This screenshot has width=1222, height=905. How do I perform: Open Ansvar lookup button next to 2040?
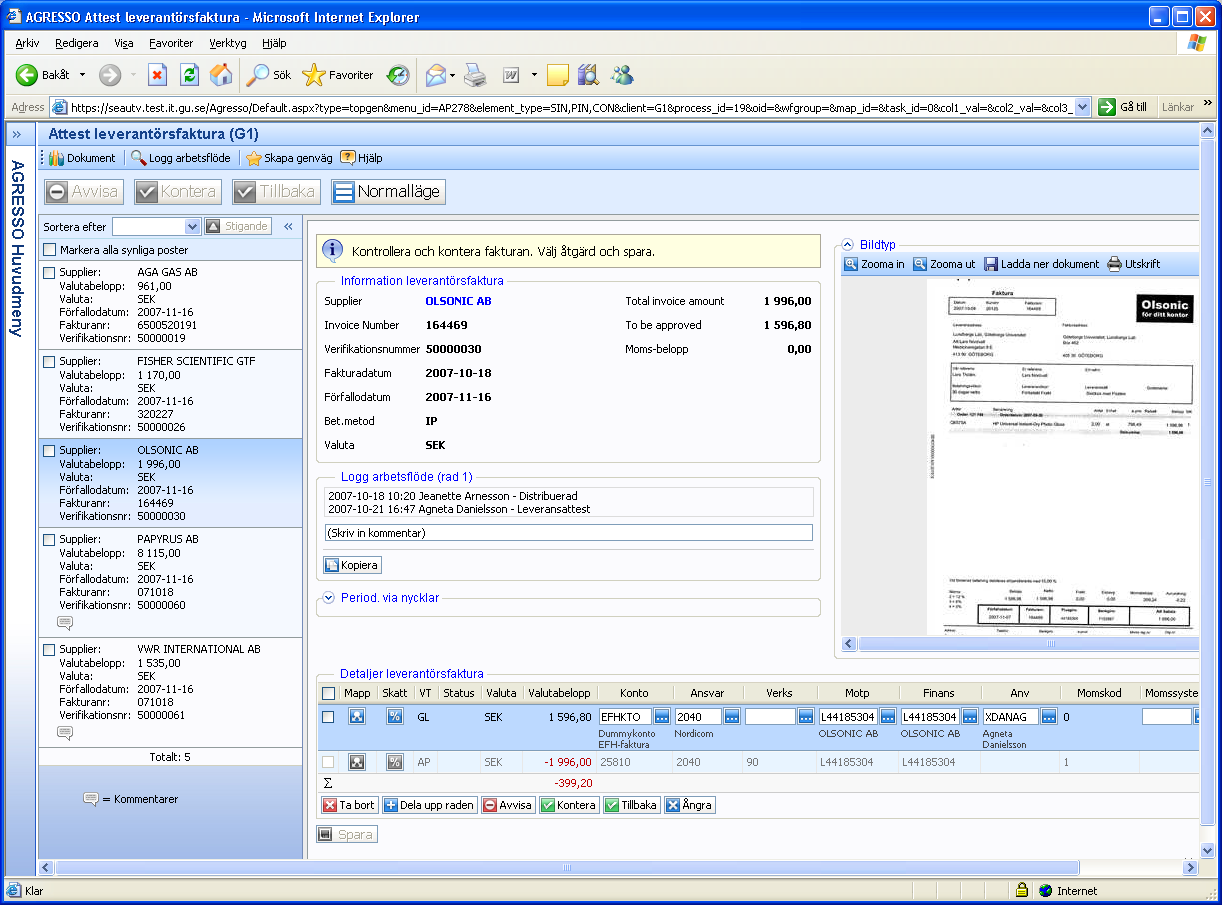(732, 717)
